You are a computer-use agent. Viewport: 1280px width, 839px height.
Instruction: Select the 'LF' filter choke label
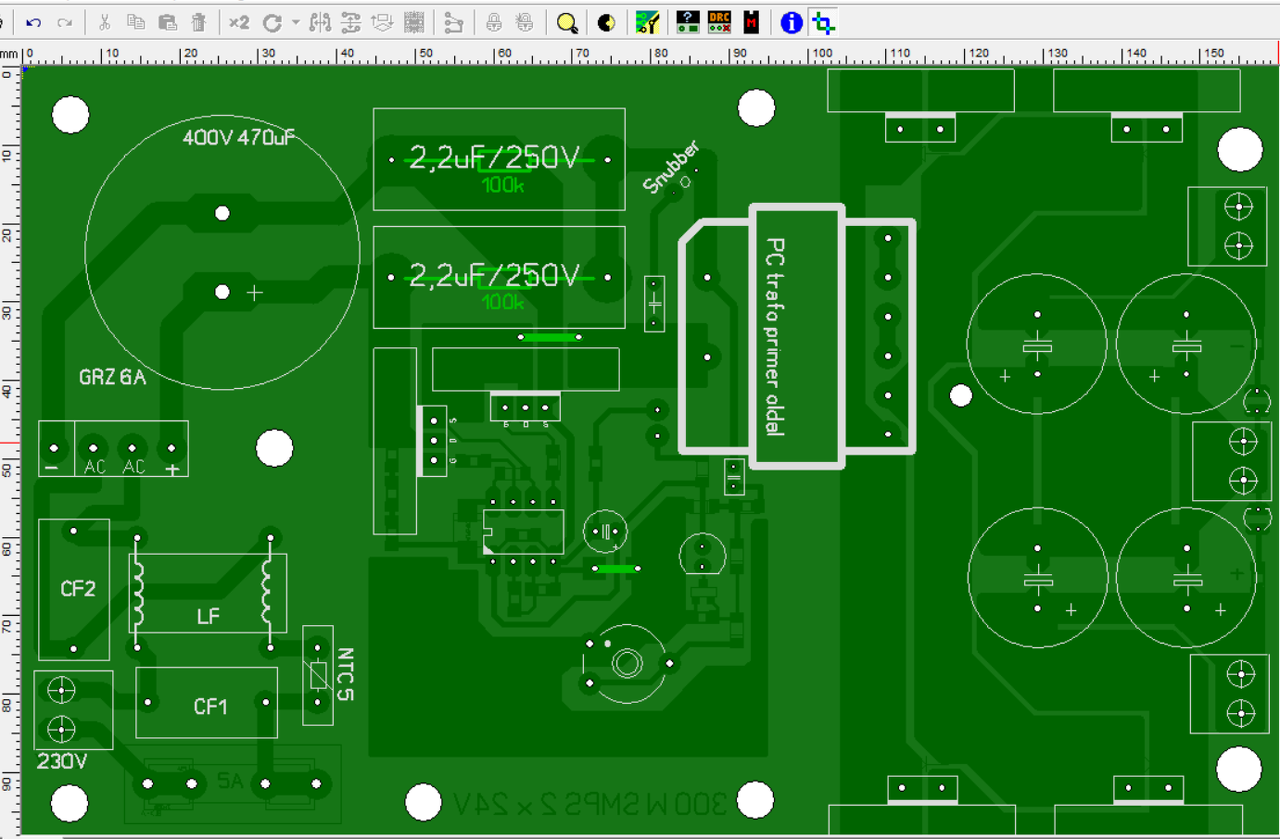[207, 618]
